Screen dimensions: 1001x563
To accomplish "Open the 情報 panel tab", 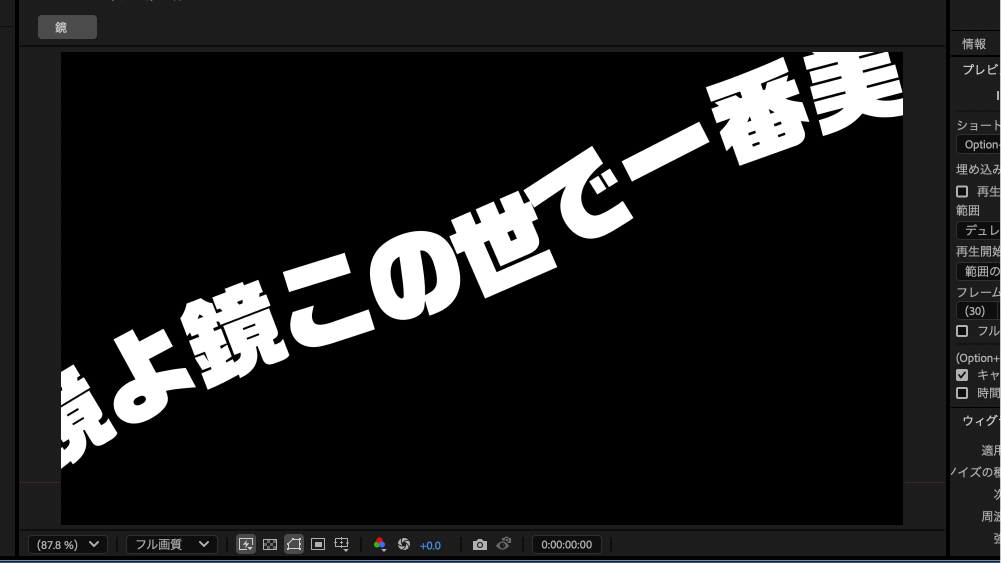I will (x=974, y=44).
